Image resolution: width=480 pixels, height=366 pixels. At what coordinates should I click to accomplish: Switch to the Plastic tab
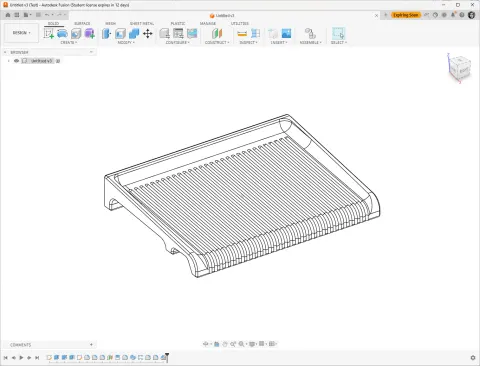[178, 23]
